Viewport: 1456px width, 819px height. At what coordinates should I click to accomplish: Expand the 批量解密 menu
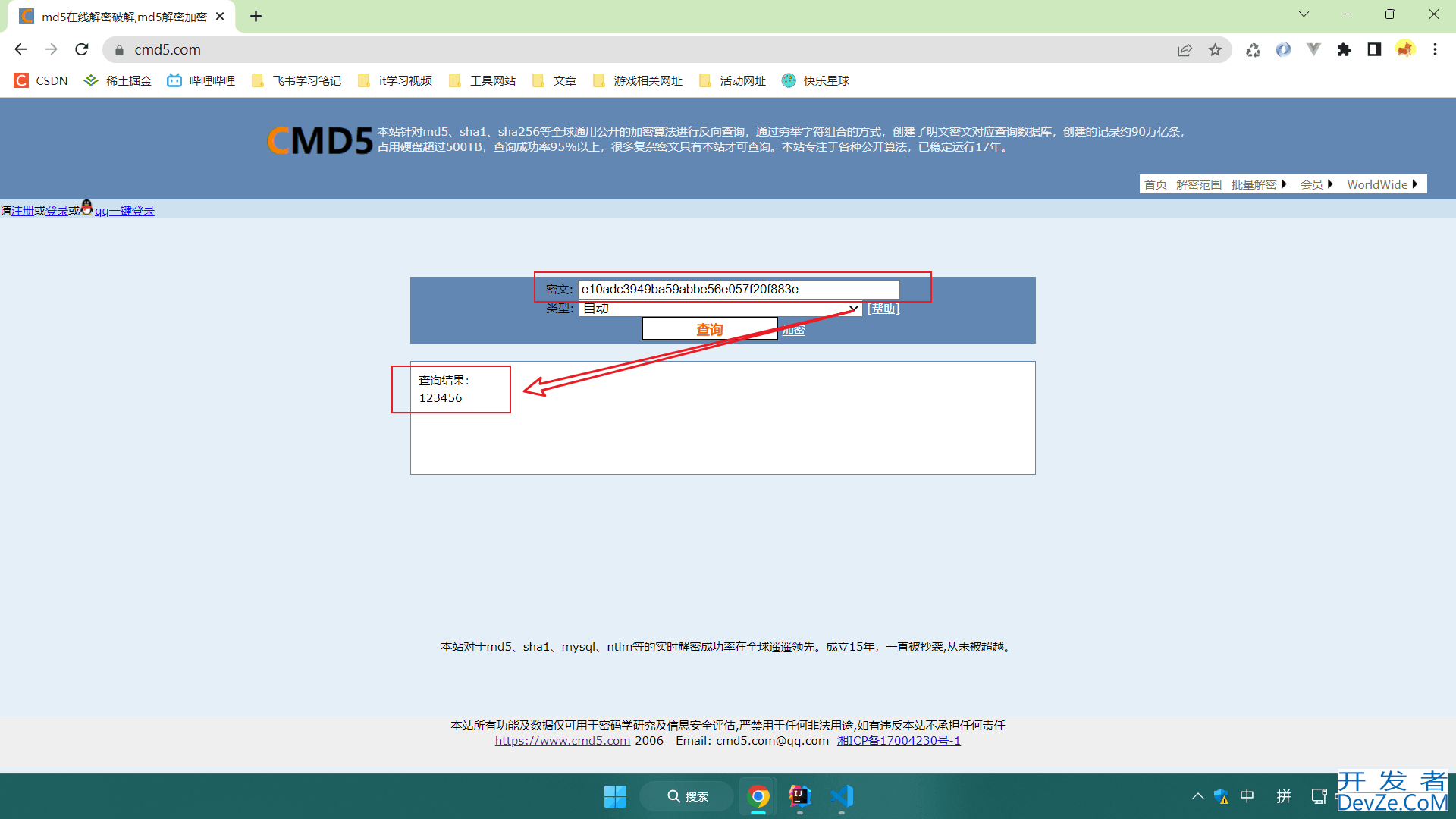click(x=1259, y=184)
